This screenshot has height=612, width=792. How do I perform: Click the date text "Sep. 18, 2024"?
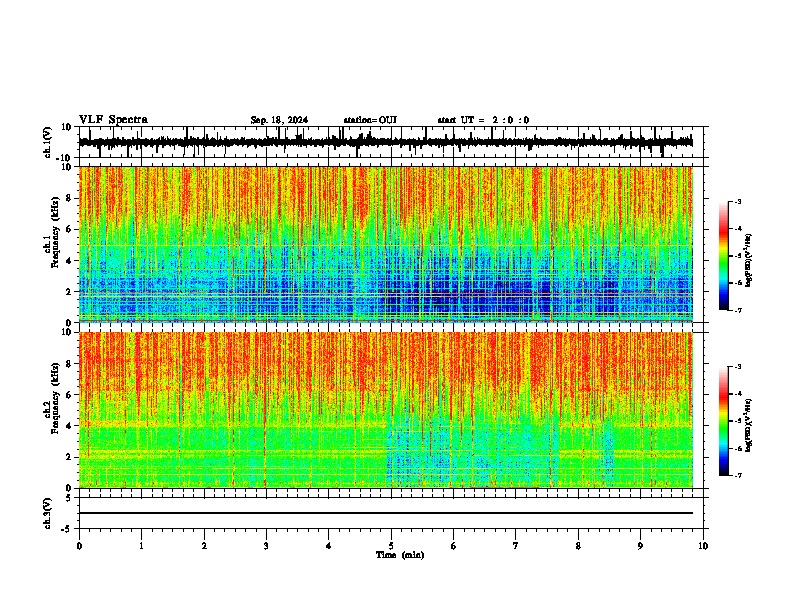pyautogui.click(x=279, y=120)
